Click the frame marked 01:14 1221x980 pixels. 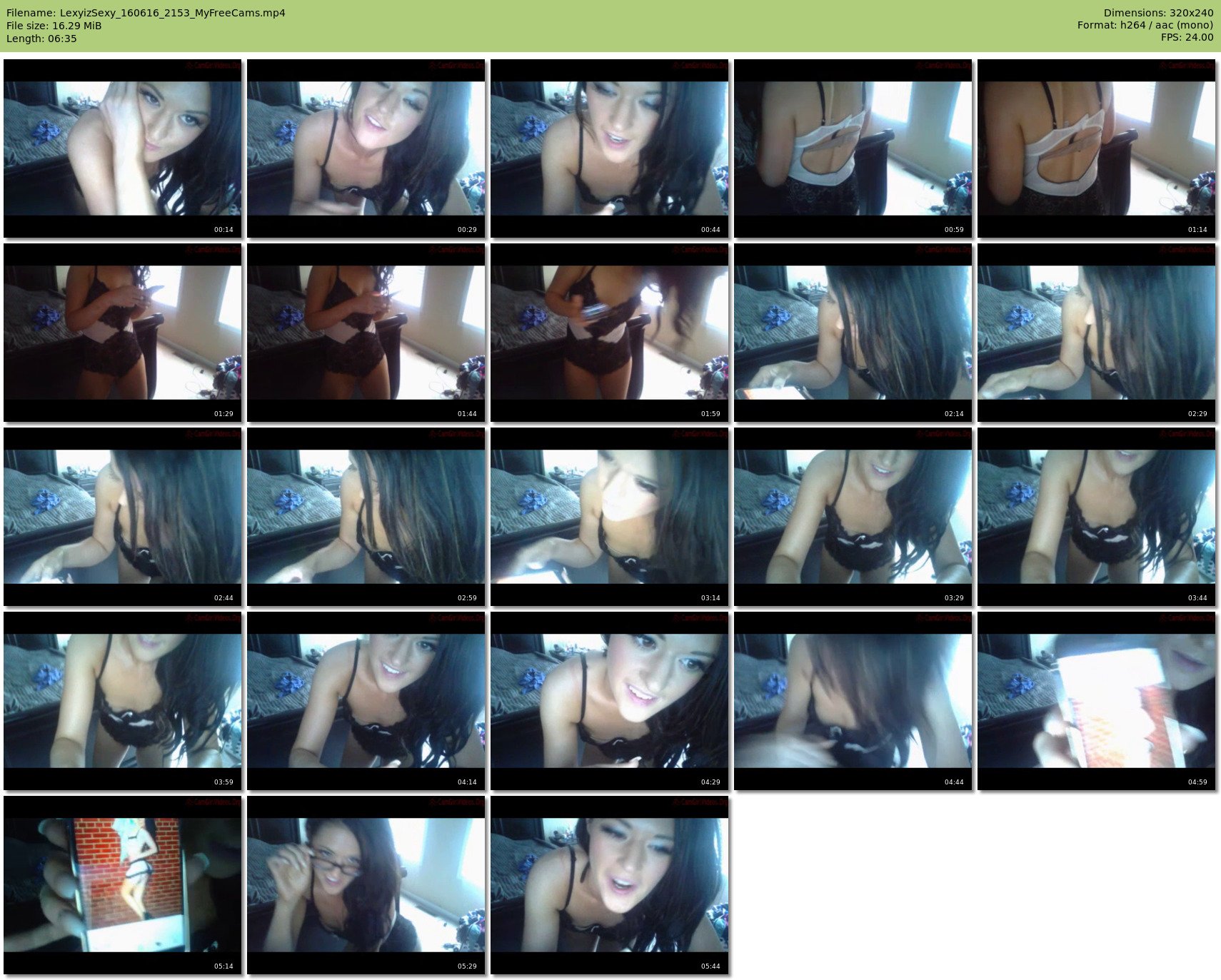(x=1096, y=148)
